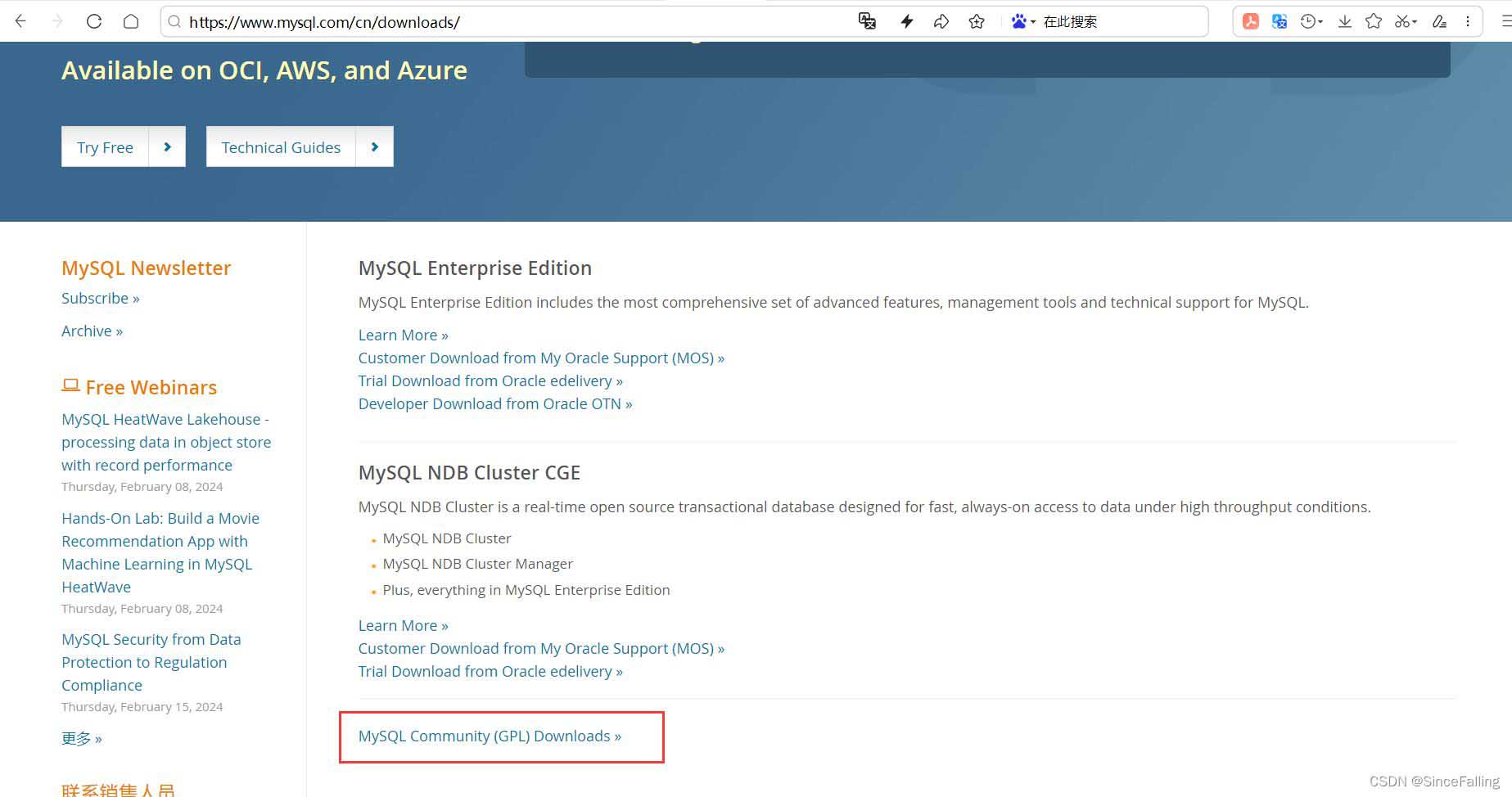
Task: Click the arrow beside Technical Guides
Action: coord(375,147)
